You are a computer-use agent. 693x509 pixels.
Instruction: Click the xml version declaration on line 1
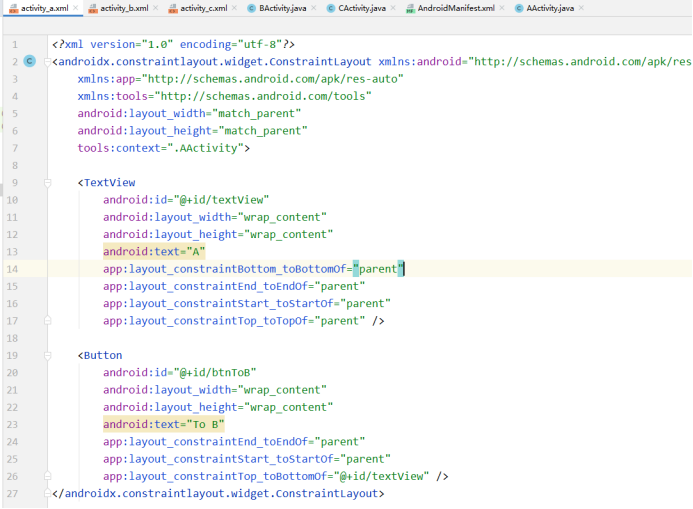coord(174,44)
